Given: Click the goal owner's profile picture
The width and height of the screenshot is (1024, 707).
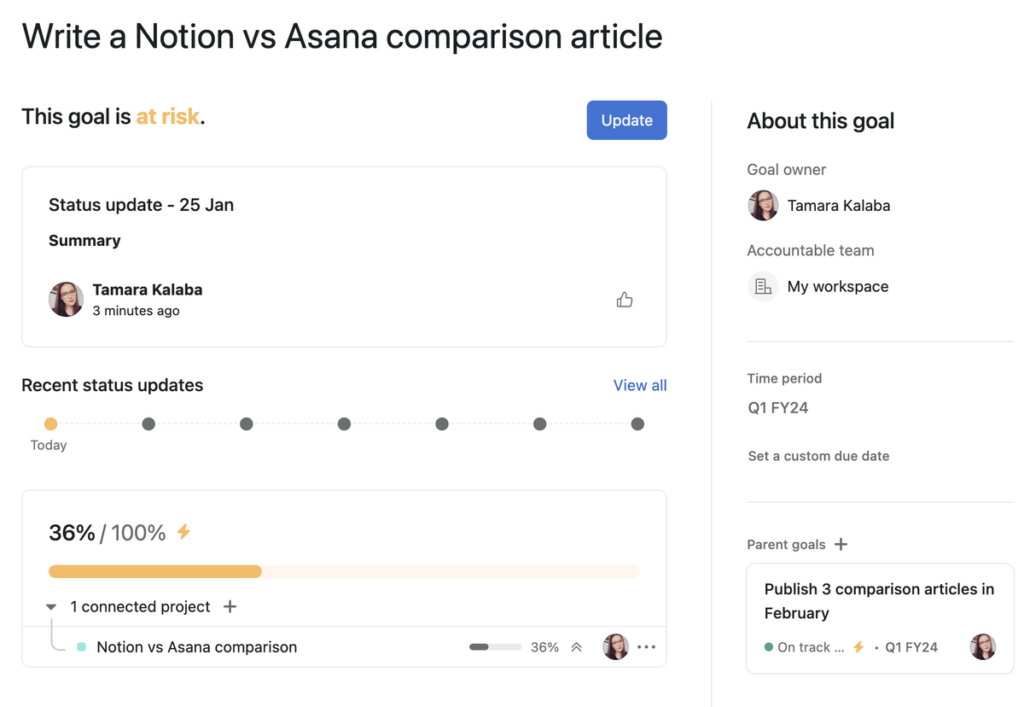Looking at the screenshot, I should (763, 205).
